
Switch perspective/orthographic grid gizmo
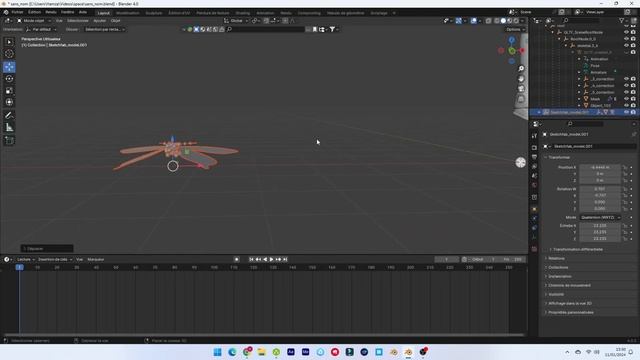click(x=521, y=99)
